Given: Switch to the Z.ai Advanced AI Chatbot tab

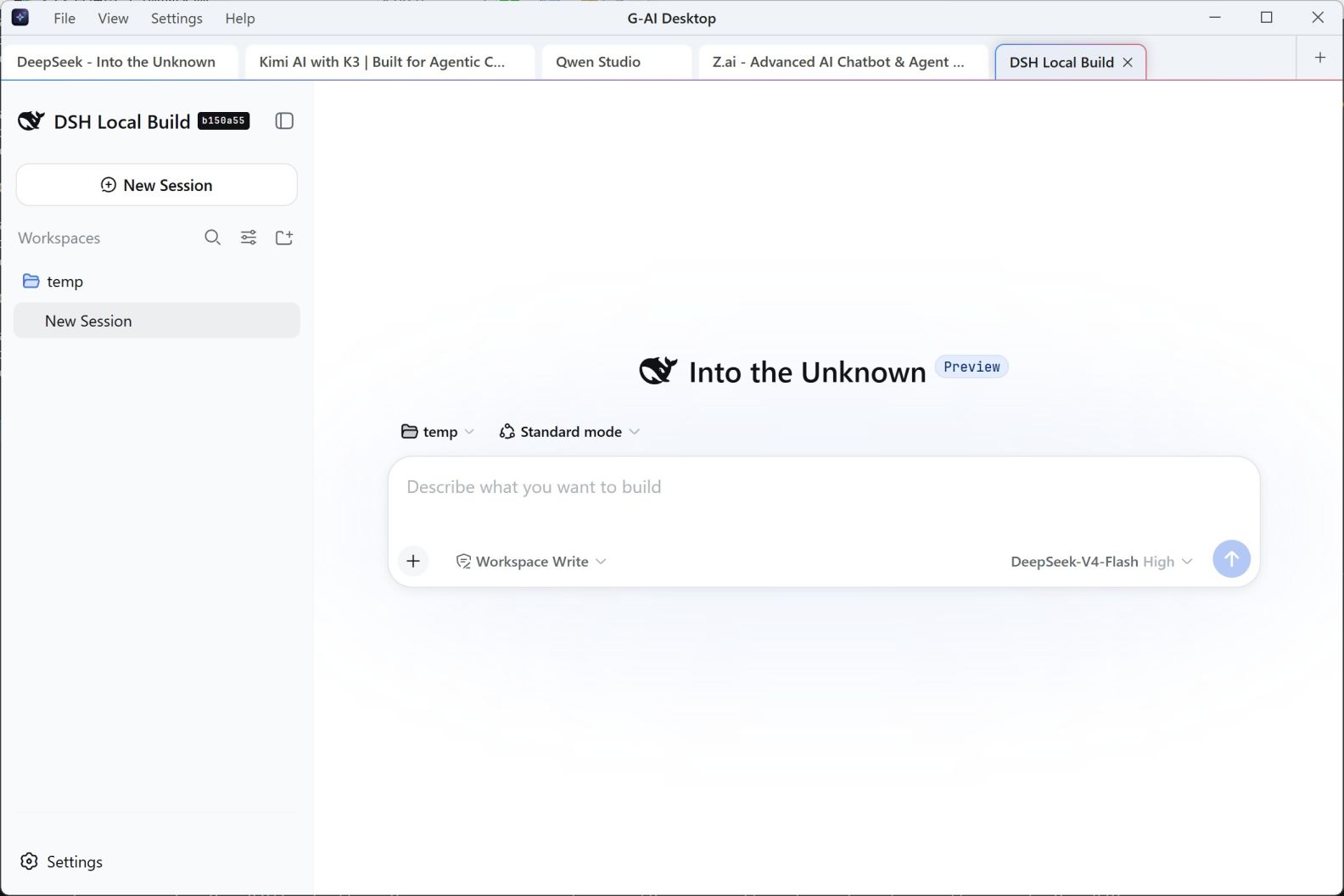Looking at the screenshot, I should [x=843, y=62].
